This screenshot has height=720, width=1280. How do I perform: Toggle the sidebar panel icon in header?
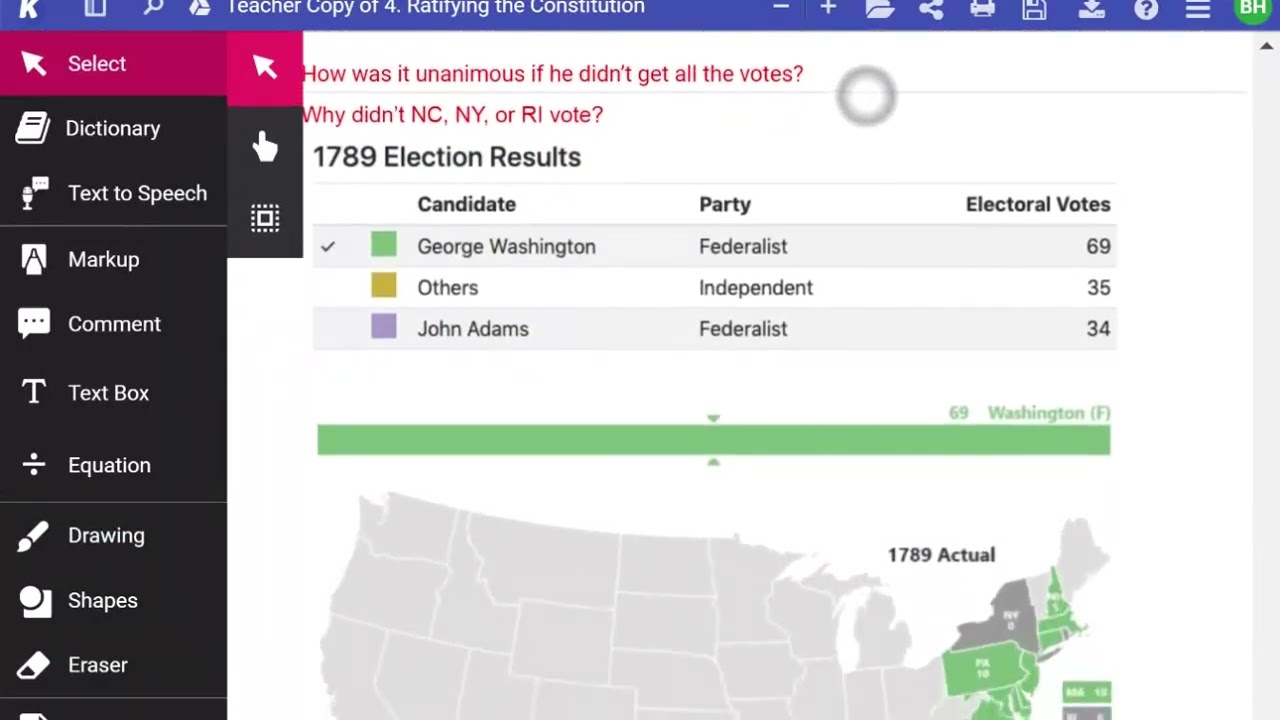95,8
